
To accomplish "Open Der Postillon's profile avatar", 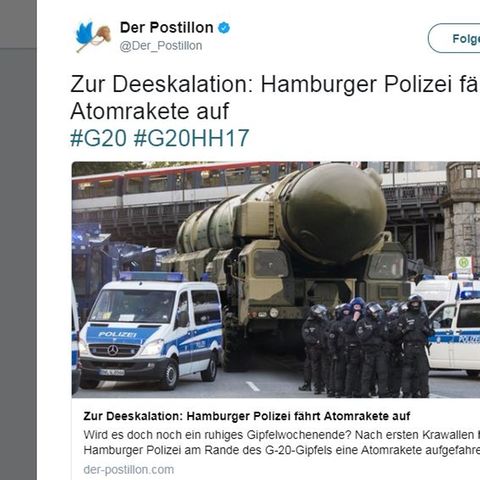I will 93,37.
